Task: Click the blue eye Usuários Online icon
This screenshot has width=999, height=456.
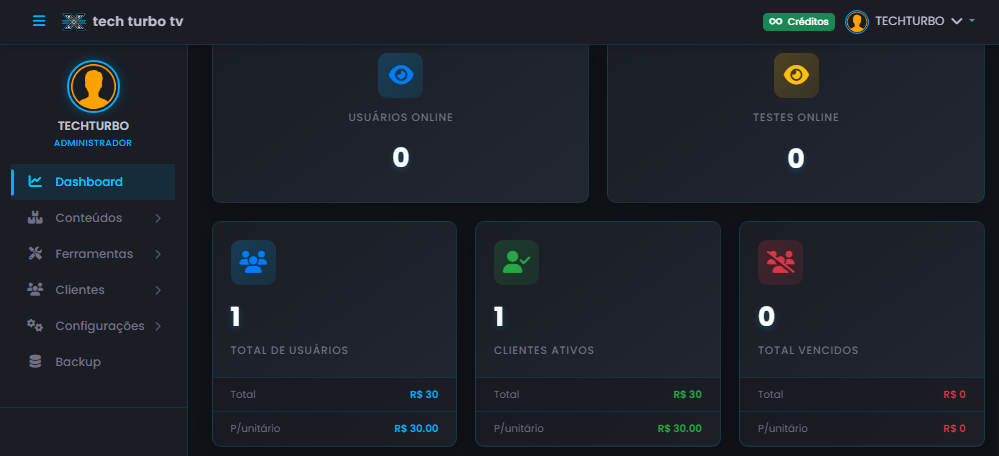Action: 400,76
